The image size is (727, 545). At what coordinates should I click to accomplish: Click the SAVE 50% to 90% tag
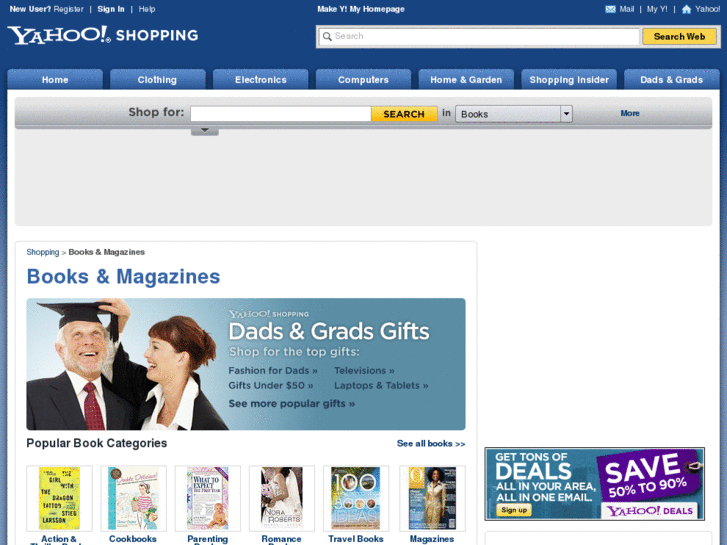coord(648,475)
